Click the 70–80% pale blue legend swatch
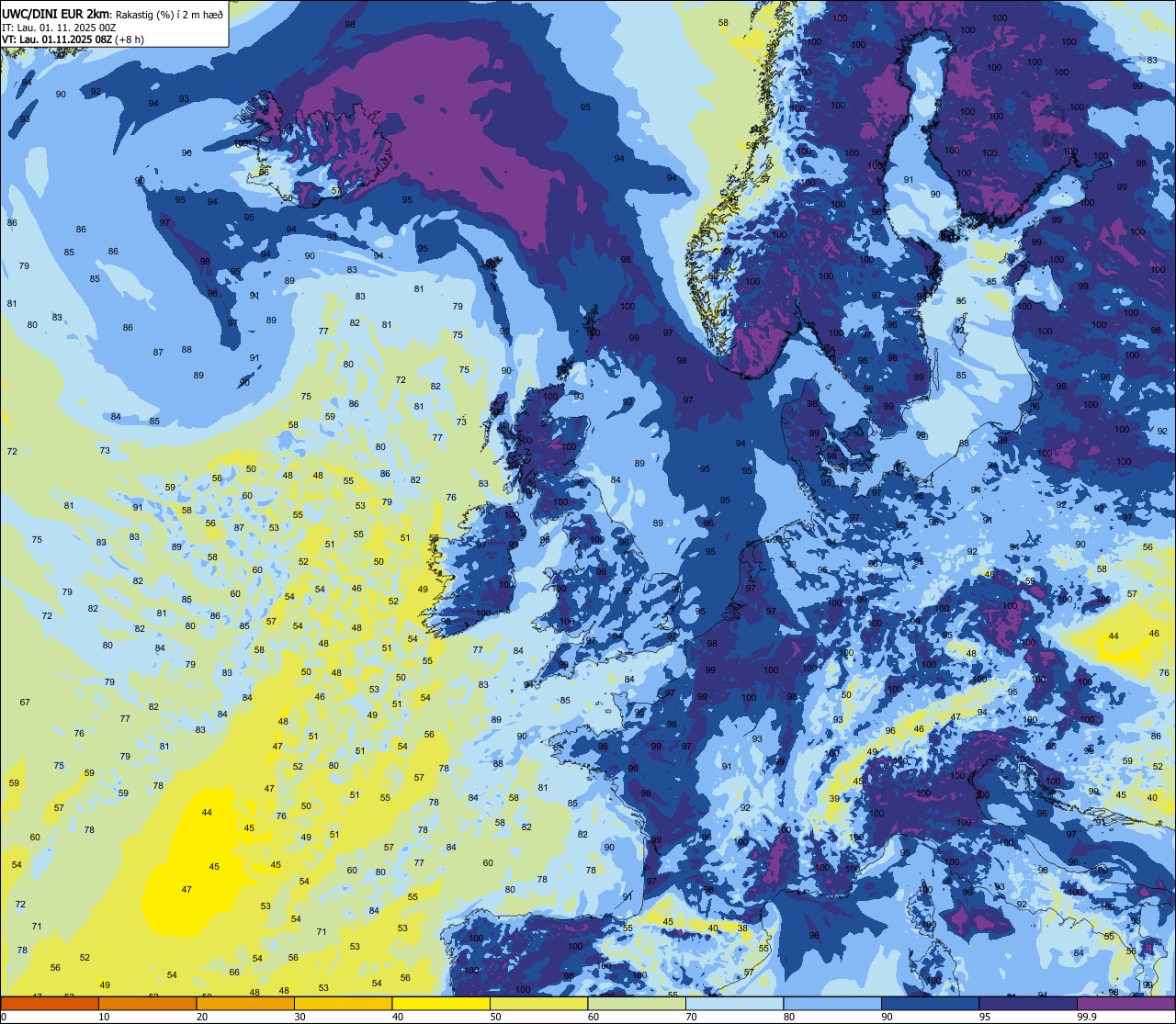Image resolution: width=1176 pixels, height=1024 pixels. pyautogui.click(x=734, y=1003)
